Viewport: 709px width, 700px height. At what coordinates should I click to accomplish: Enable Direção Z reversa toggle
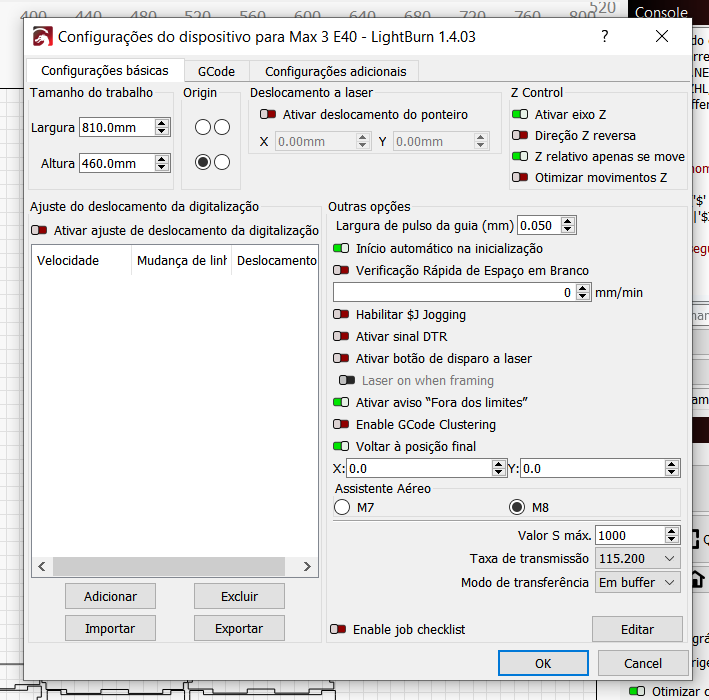520,136
